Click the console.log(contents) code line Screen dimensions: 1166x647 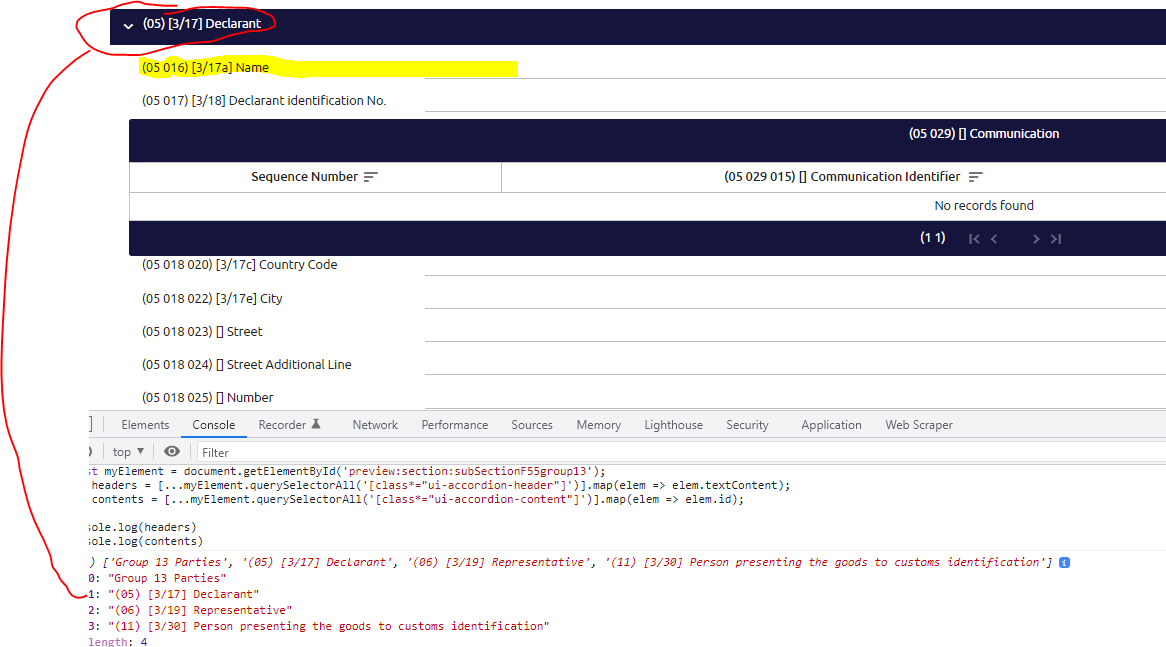pos(145,541)
